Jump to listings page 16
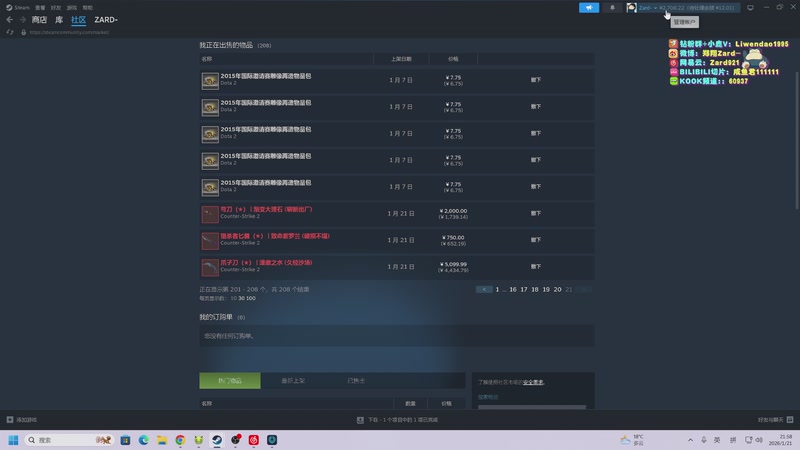 tap(513, 289)
